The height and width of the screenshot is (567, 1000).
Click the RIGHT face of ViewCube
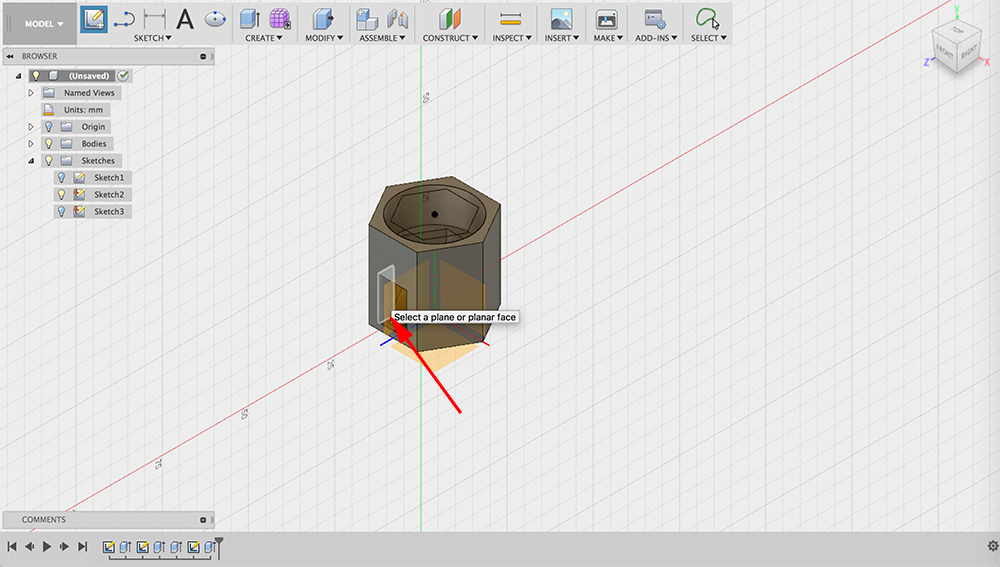[969, 52]
